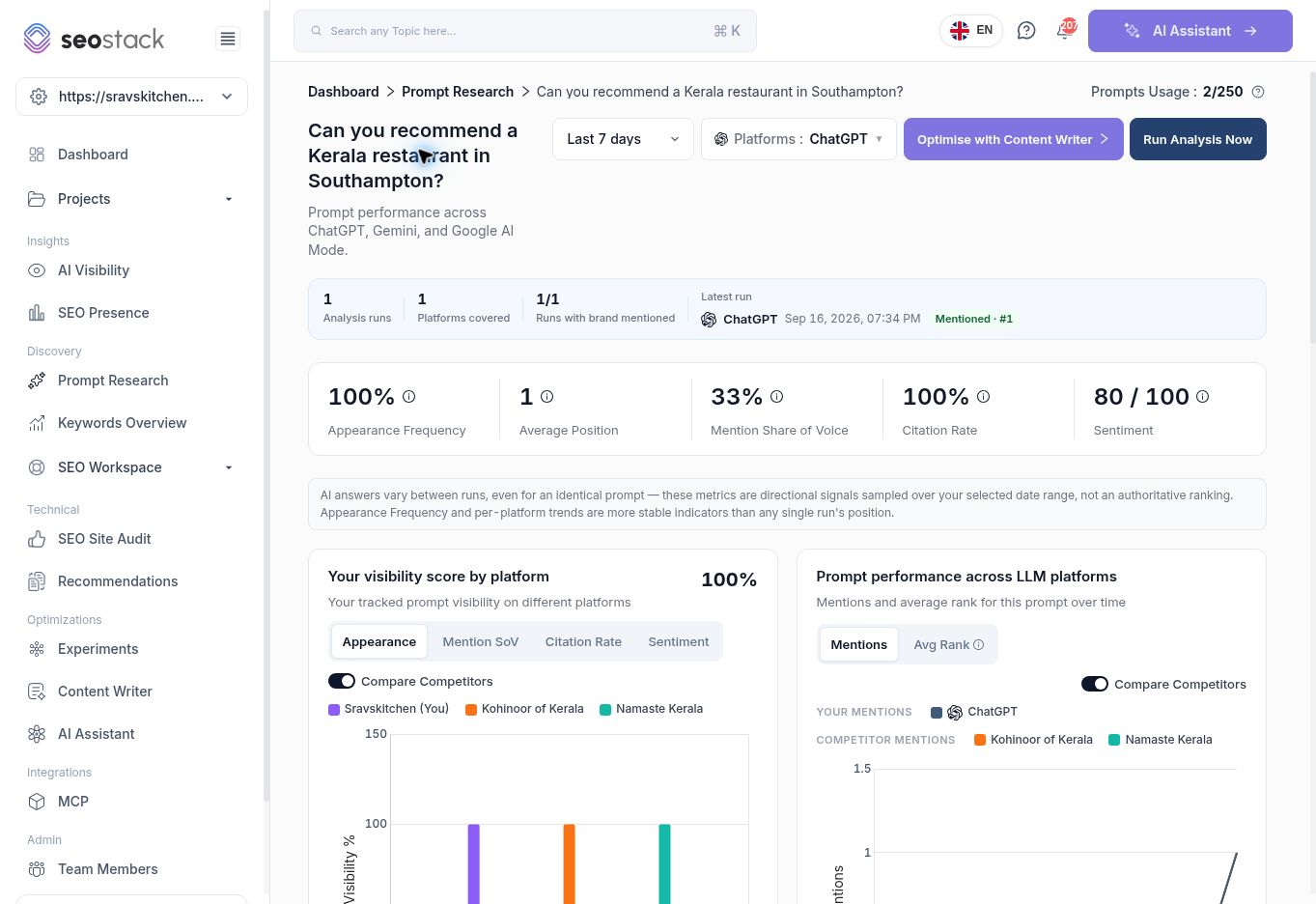Switch to the Sentiment tab
Image resolution: width=1316 pixels, height=904 pixels.
(x=679, y=642)
